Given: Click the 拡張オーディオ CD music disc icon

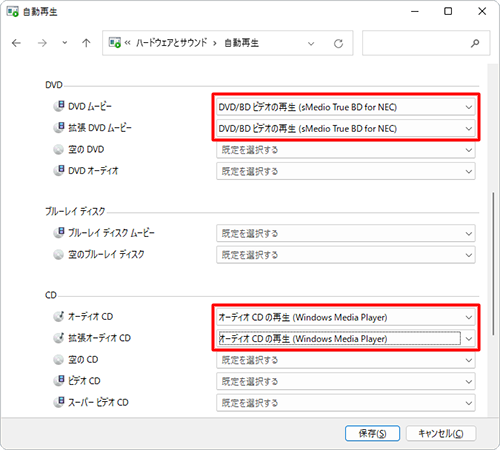Looking at the screenshot, I should pyautogui.click(x=59, y=338).
